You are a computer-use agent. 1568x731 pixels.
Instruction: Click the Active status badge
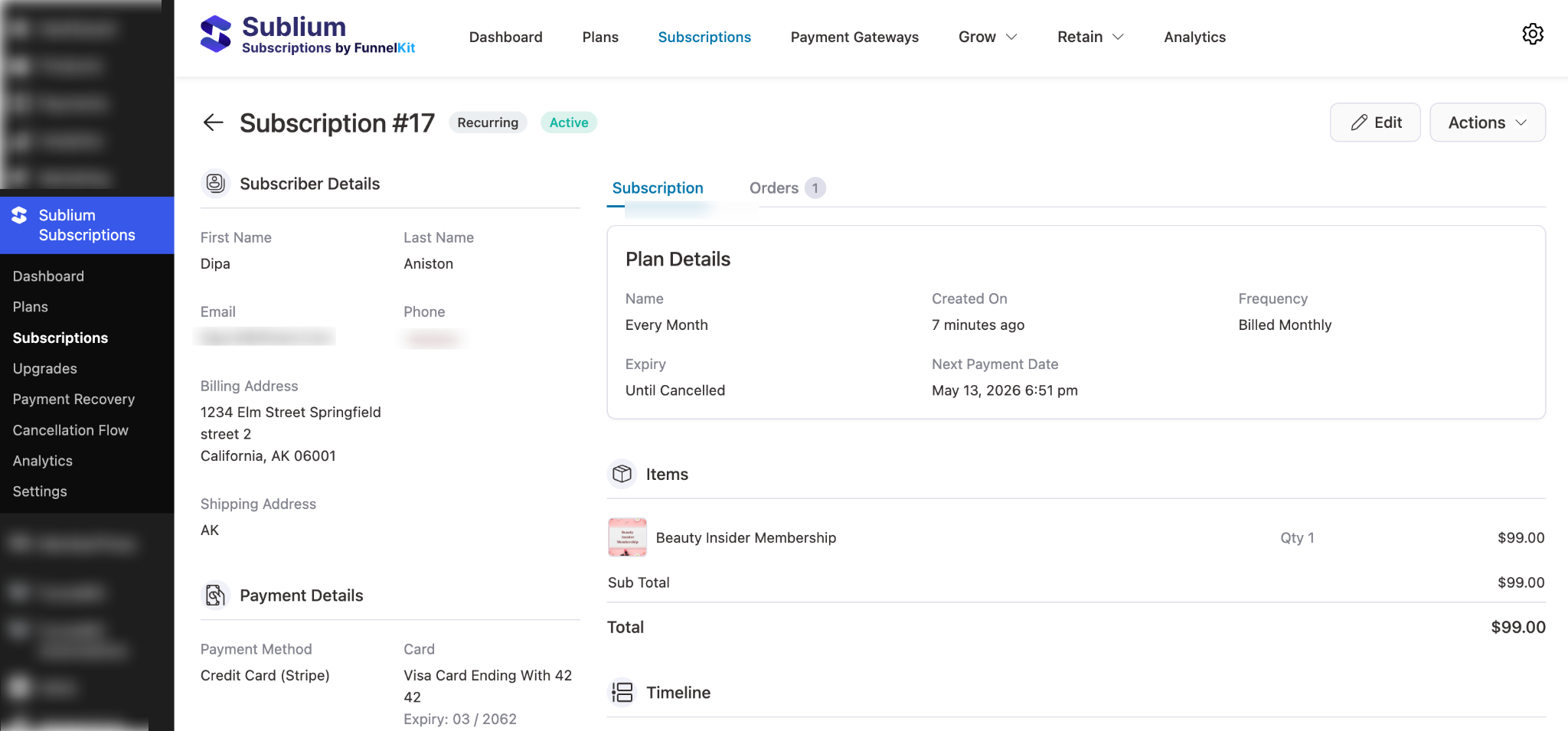click(568, 122)
